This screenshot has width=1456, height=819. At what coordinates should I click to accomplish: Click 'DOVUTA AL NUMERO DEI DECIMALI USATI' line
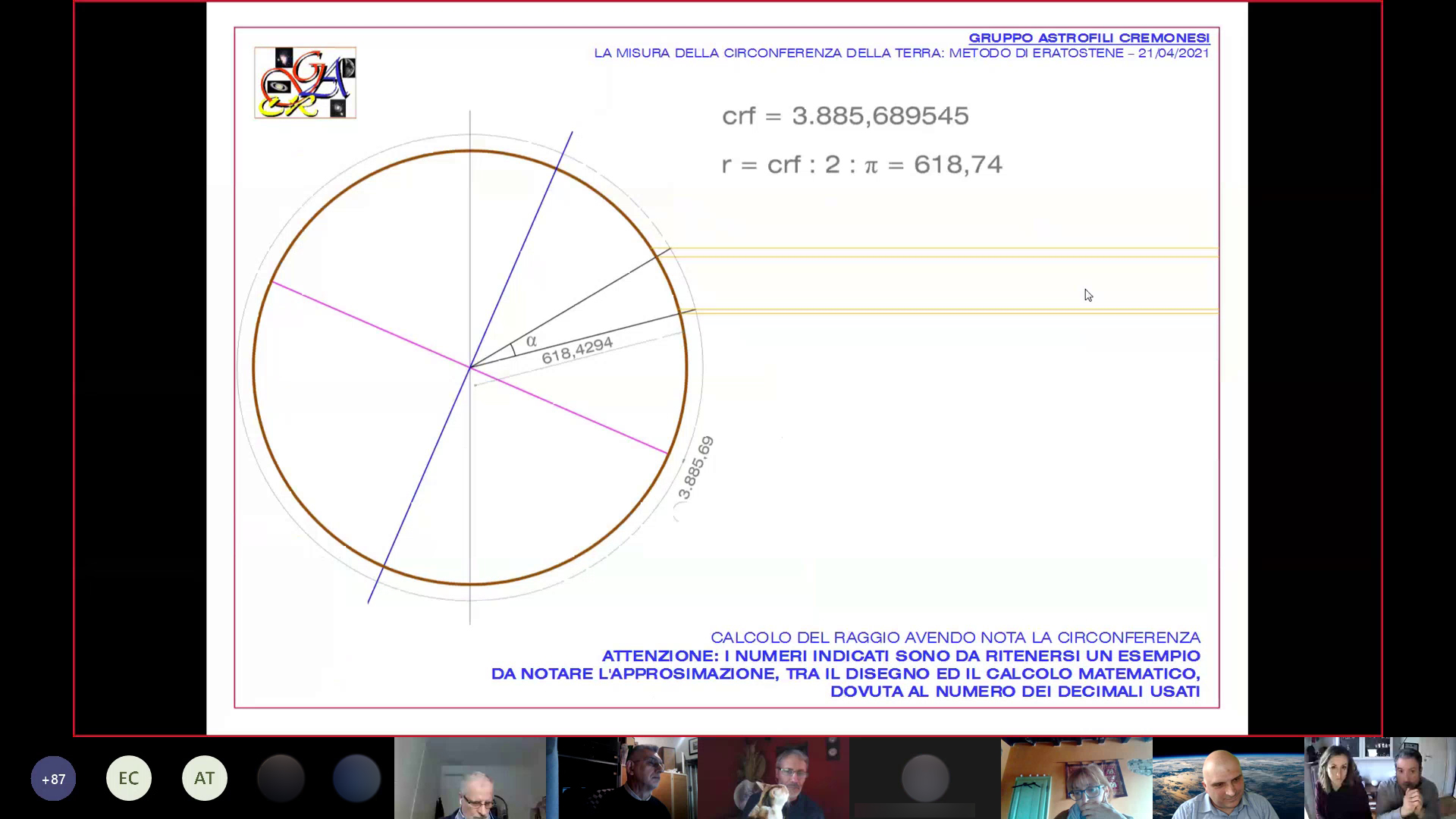click(1015, 692)
